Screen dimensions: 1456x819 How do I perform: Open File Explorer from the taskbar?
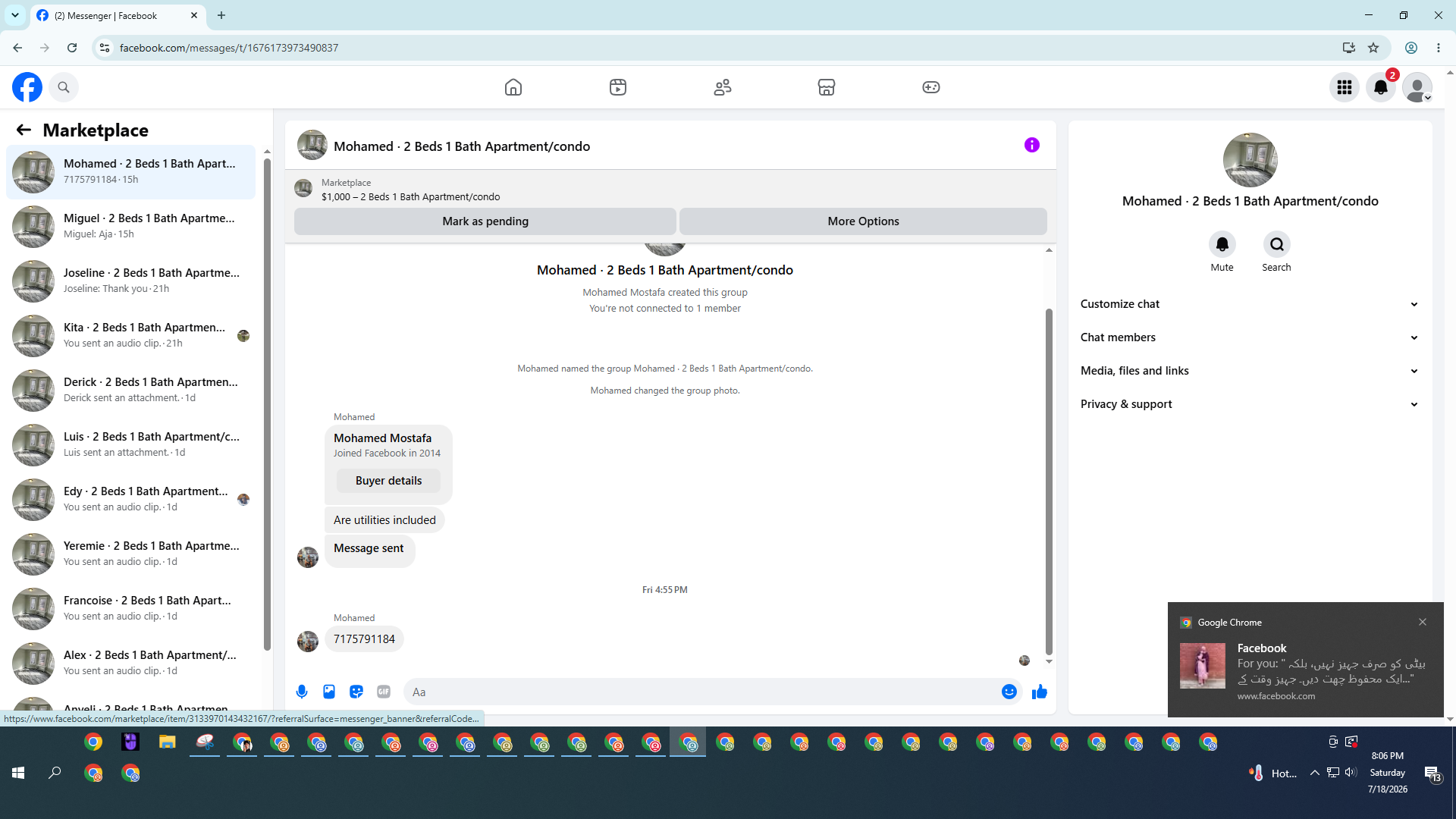(167, 742)
